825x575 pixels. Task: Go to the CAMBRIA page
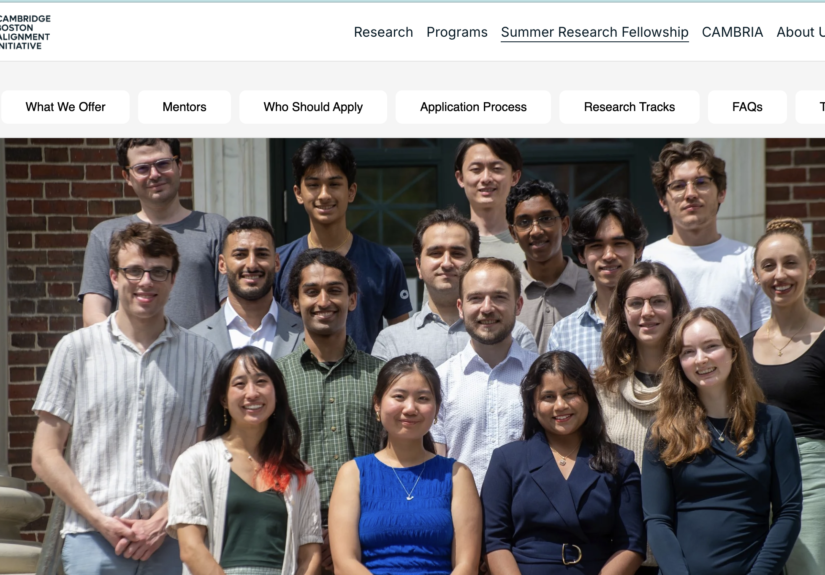coord(732,32)
